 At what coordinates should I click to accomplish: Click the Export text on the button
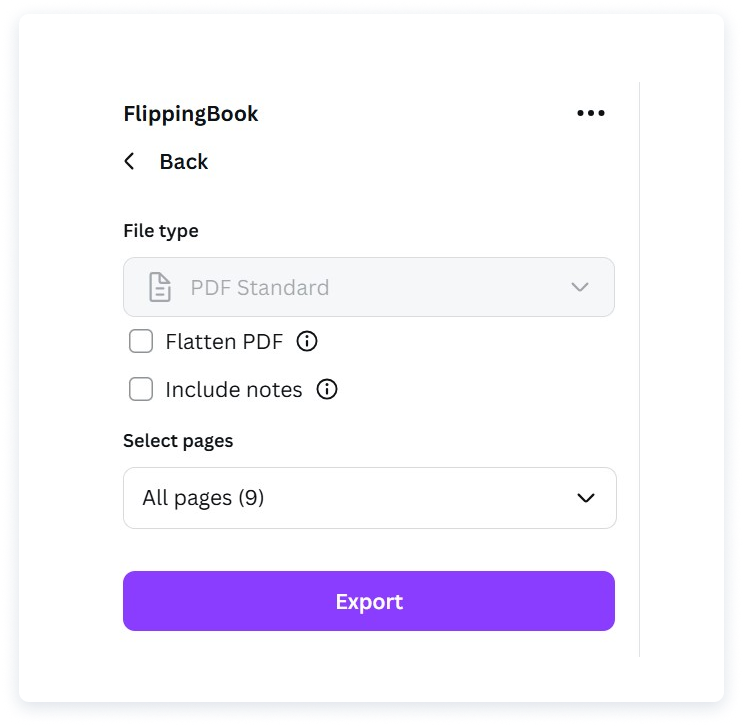click(x=369, y=602)
